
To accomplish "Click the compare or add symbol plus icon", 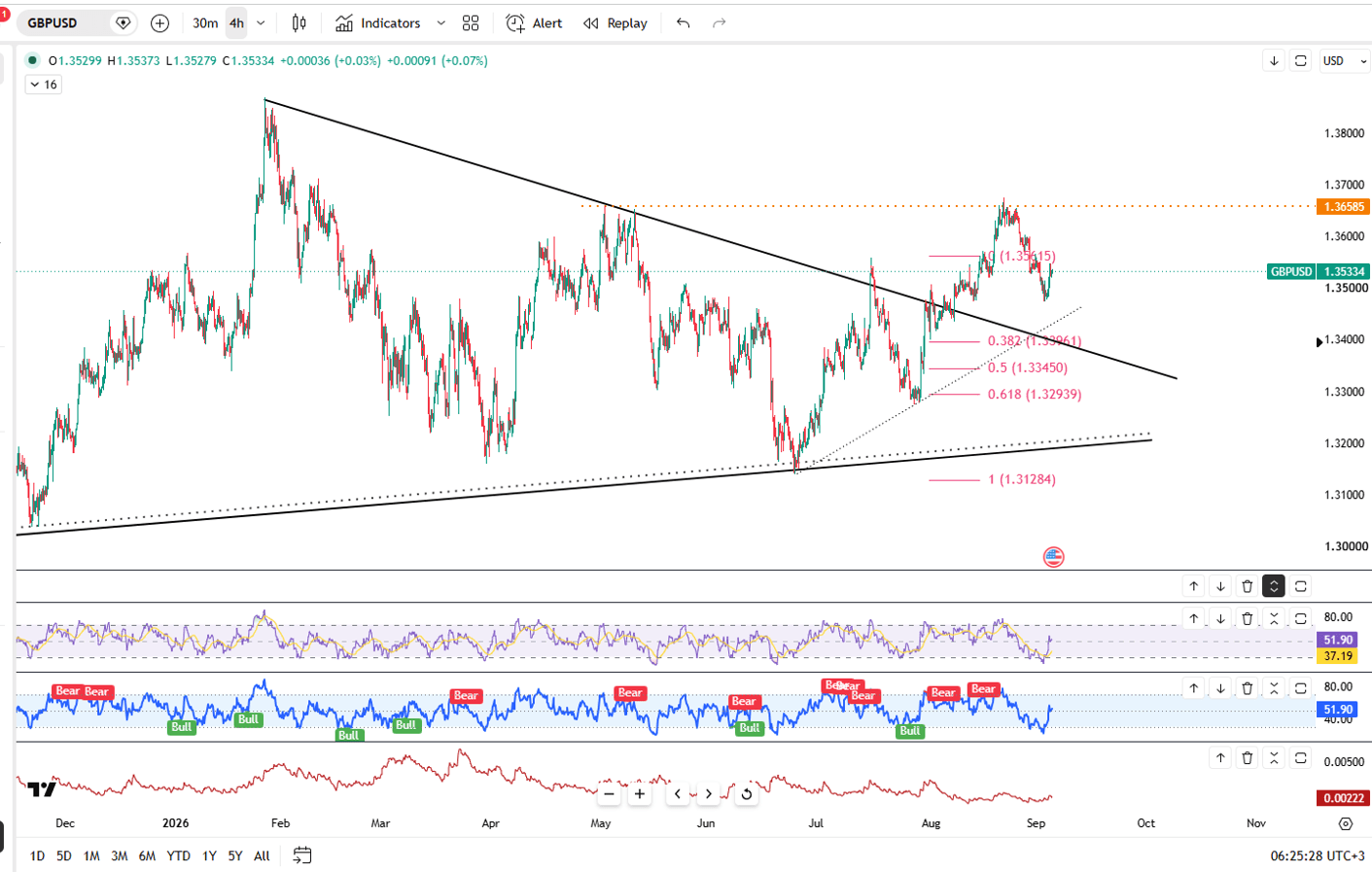I will (x=160, y=23).
